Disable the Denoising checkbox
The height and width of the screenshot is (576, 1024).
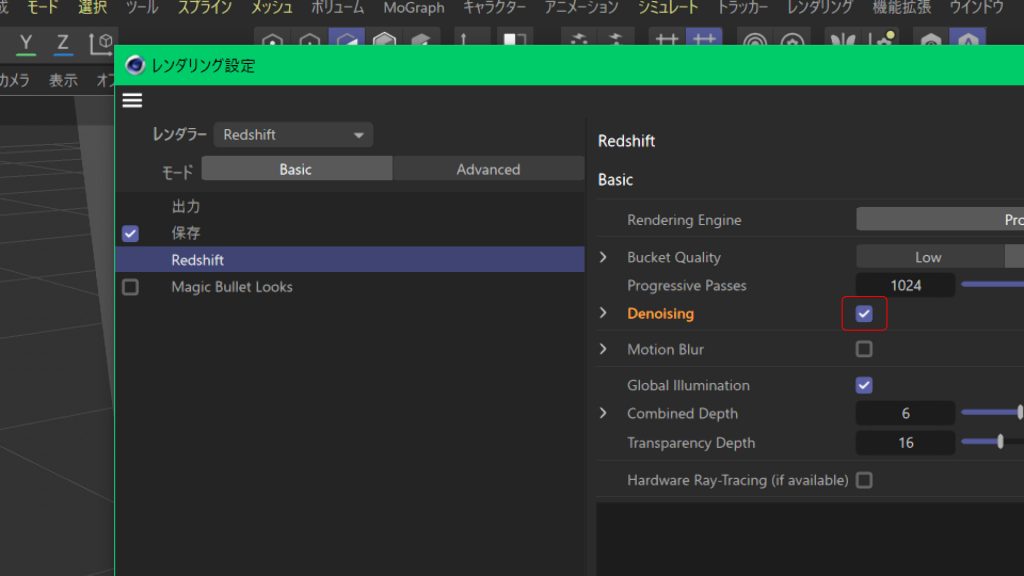click(x=864, y=314)
